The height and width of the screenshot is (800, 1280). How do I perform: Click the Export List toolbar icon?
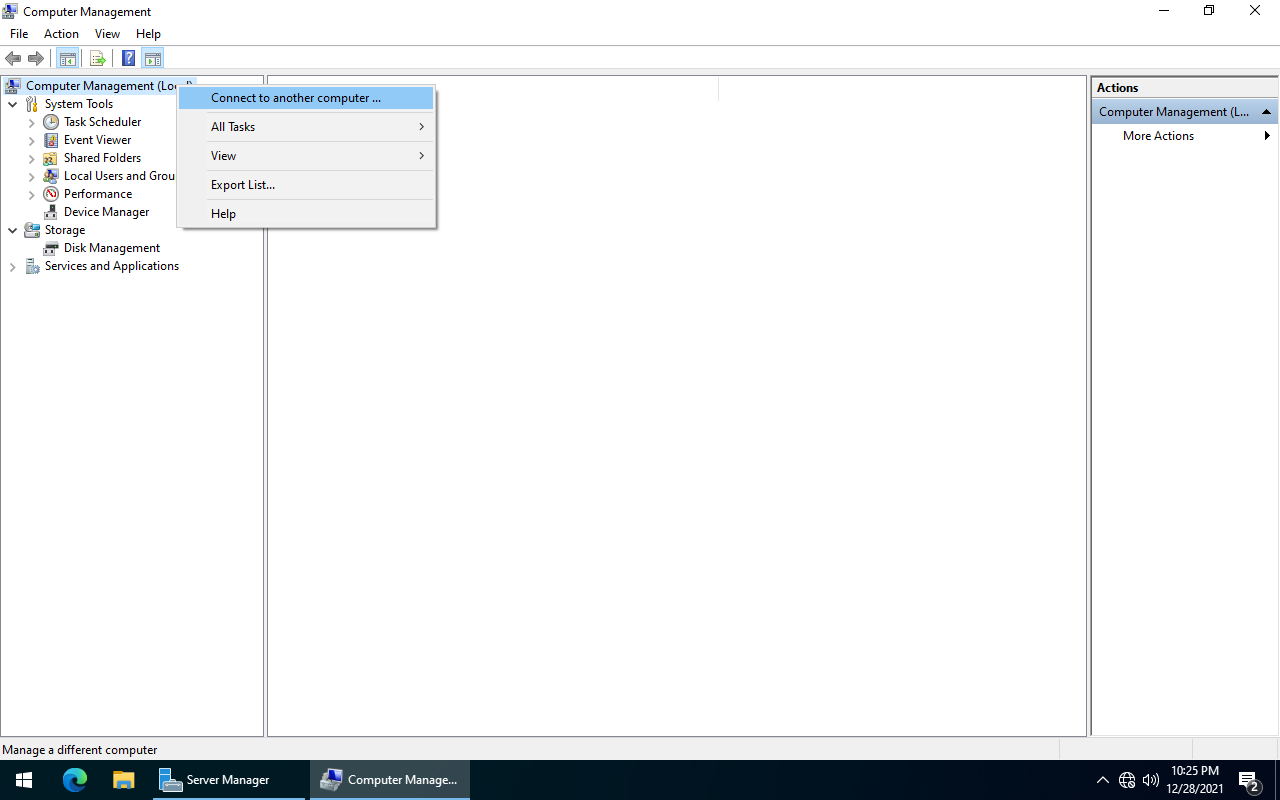pos(97,58)
